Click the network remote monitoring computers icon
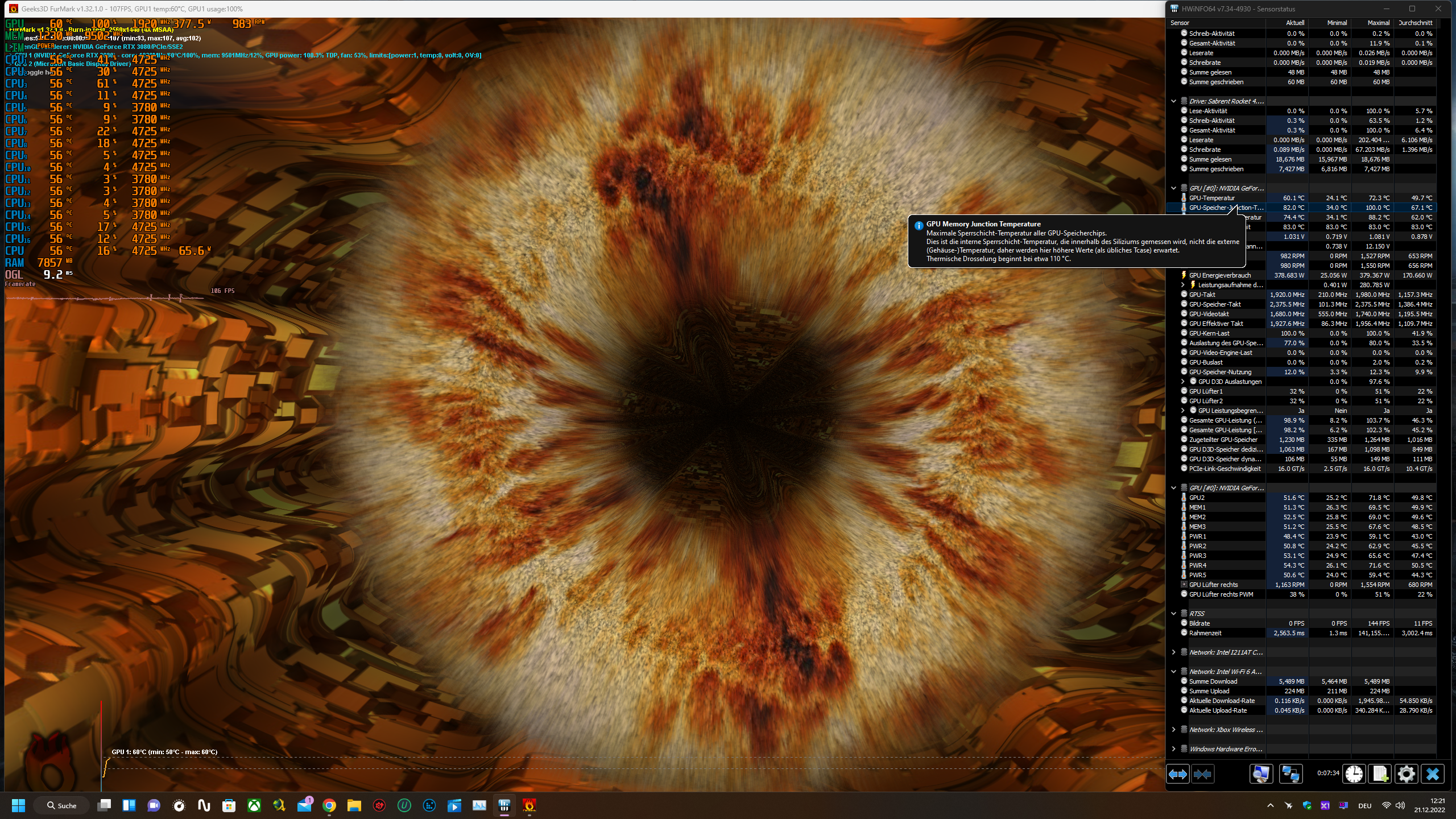Screen dimensions: 1456x819 tap(1290, 774)
